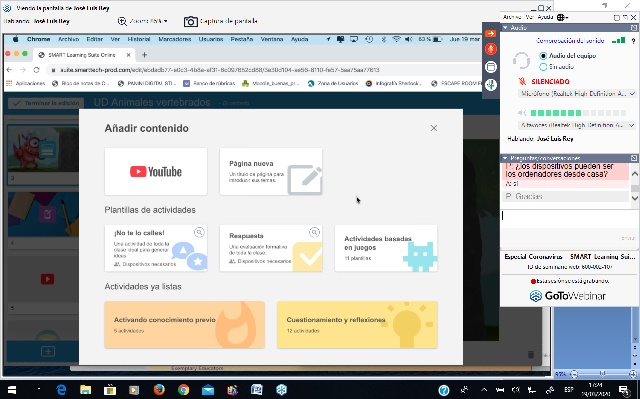The image size is (640, 399).
Task: Open the Archivo menu in Chrome
Action: [68, 39]
